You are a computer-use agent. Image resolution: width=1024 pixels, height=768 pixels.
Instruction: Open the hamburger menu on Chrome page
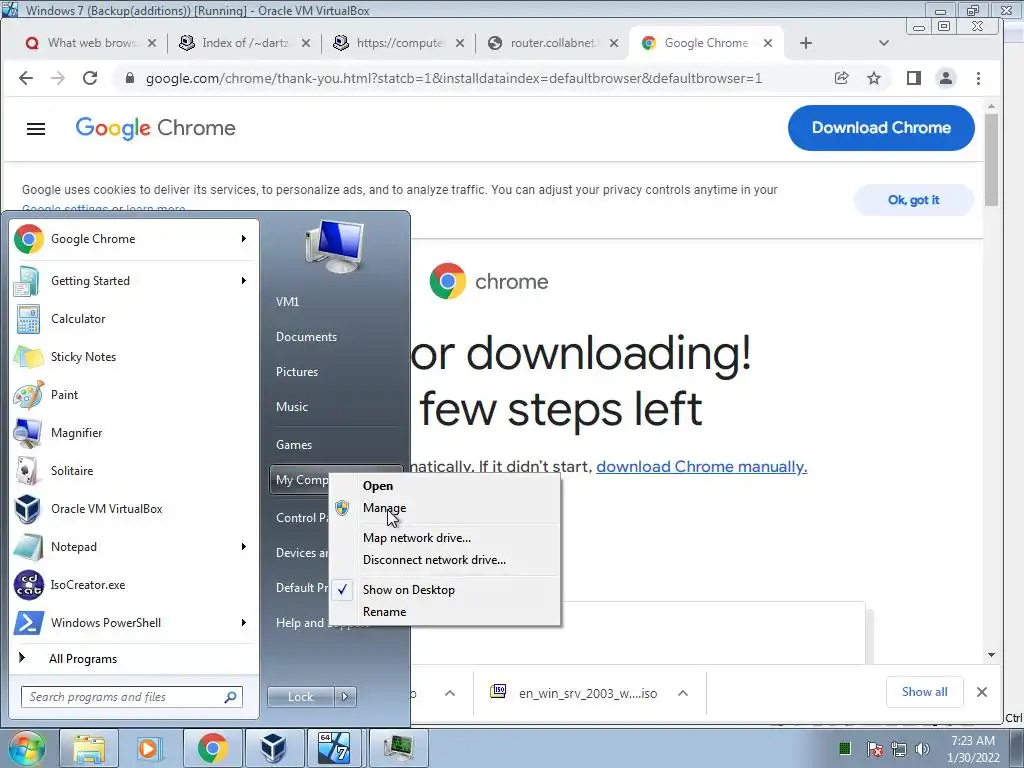pos(36,129)
